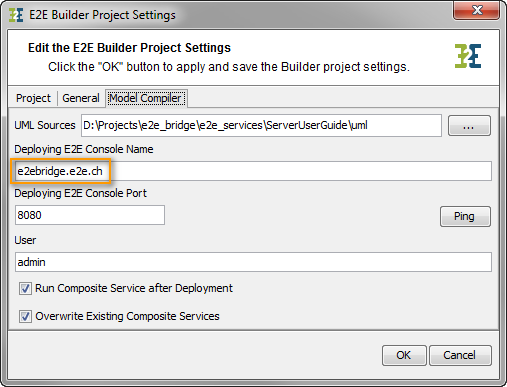Focus the Deploying E2E Console Name field

tap(253, 171)
